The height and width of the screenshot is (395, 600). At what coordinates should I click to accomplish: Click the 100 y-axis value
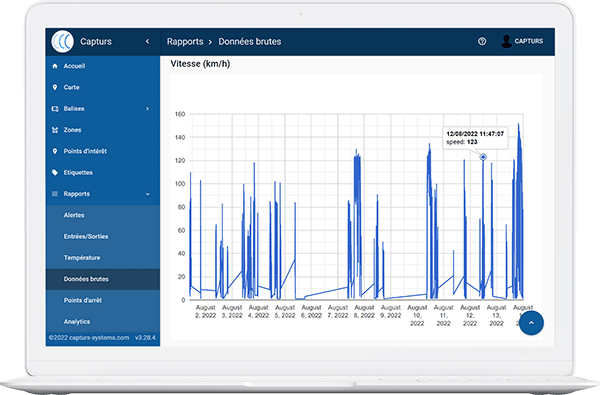(180, 184)
